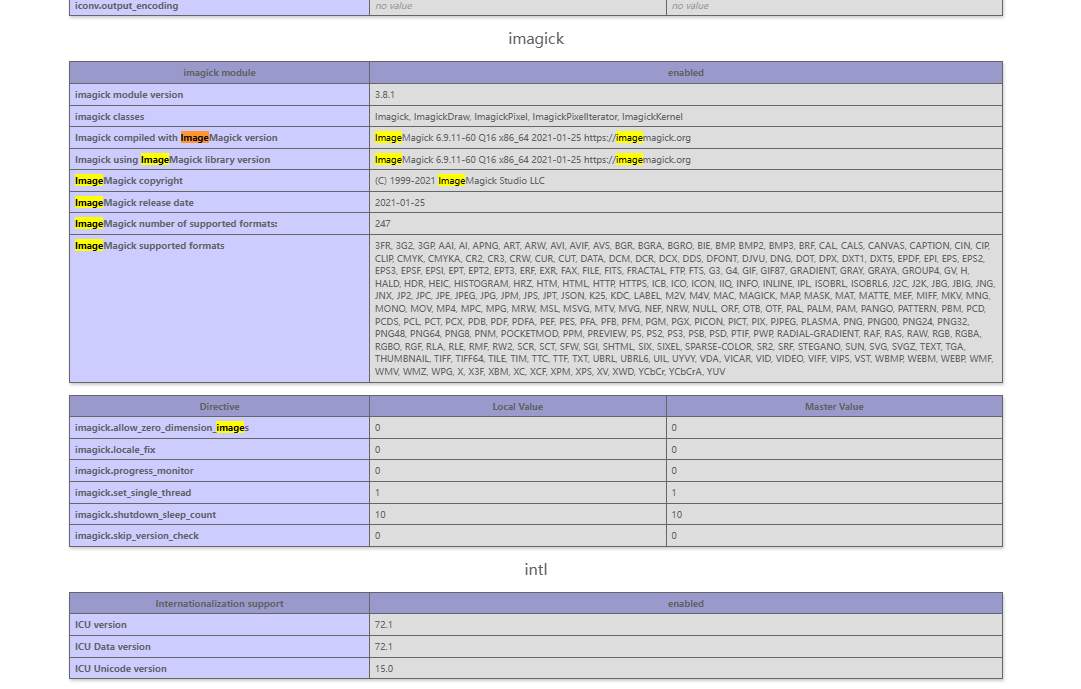
Task: Click local value '10' for imagick.shutdown_sleep_count
Action: point(380,515)
